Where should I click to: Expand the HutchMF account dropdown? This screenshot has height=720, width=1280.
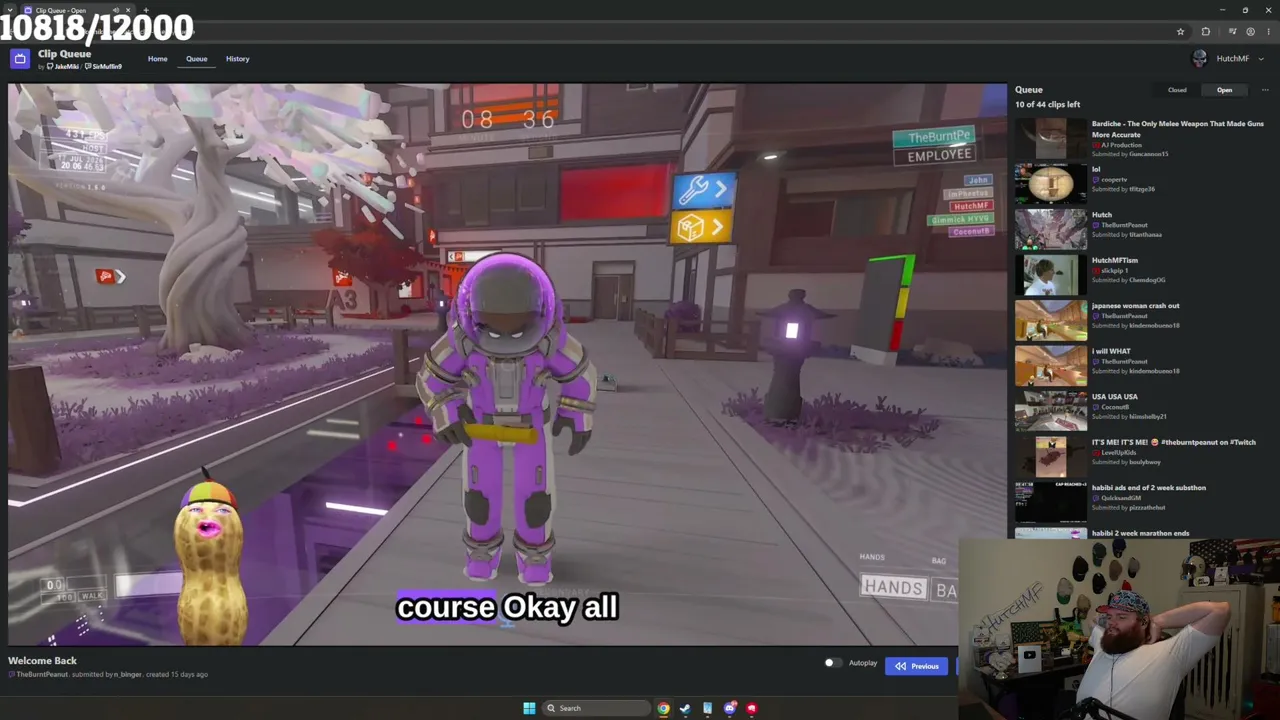[1260, 59]
